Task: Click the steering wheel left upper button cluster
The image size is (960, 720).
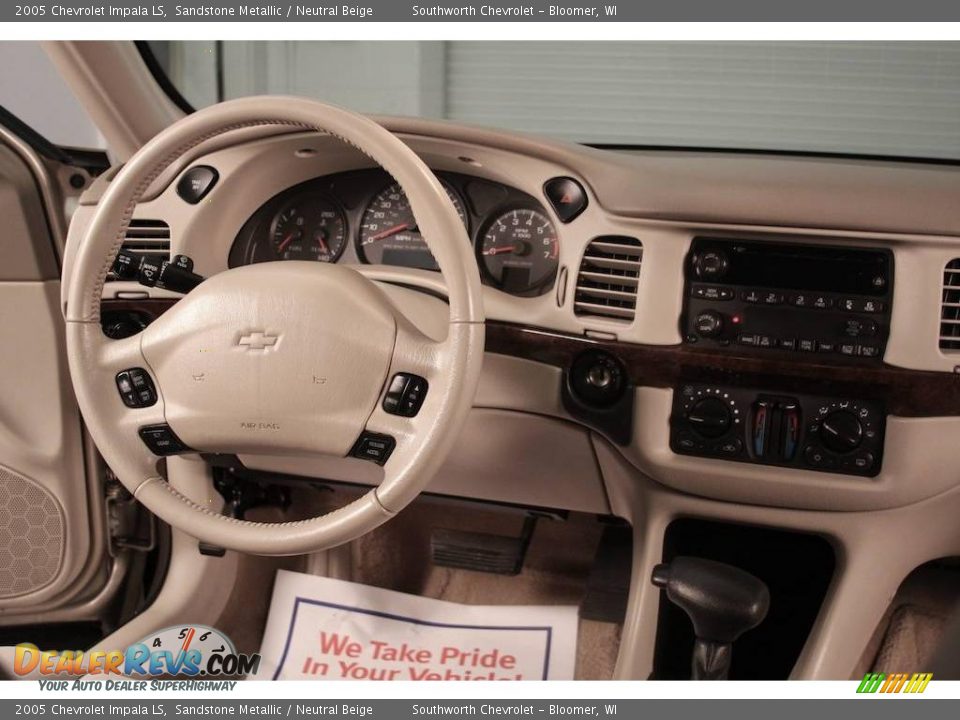Action: tap(136, 388)
